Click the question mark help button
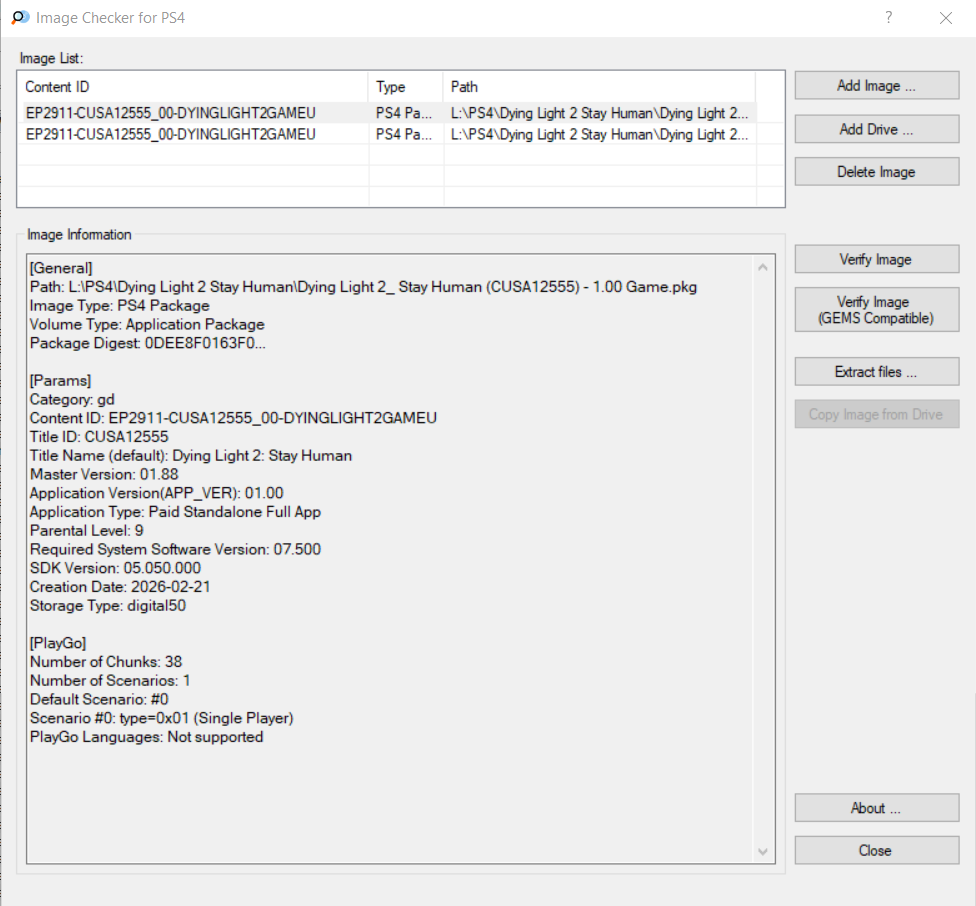Viewport: 976px width, 906px height. coord(889,18)
